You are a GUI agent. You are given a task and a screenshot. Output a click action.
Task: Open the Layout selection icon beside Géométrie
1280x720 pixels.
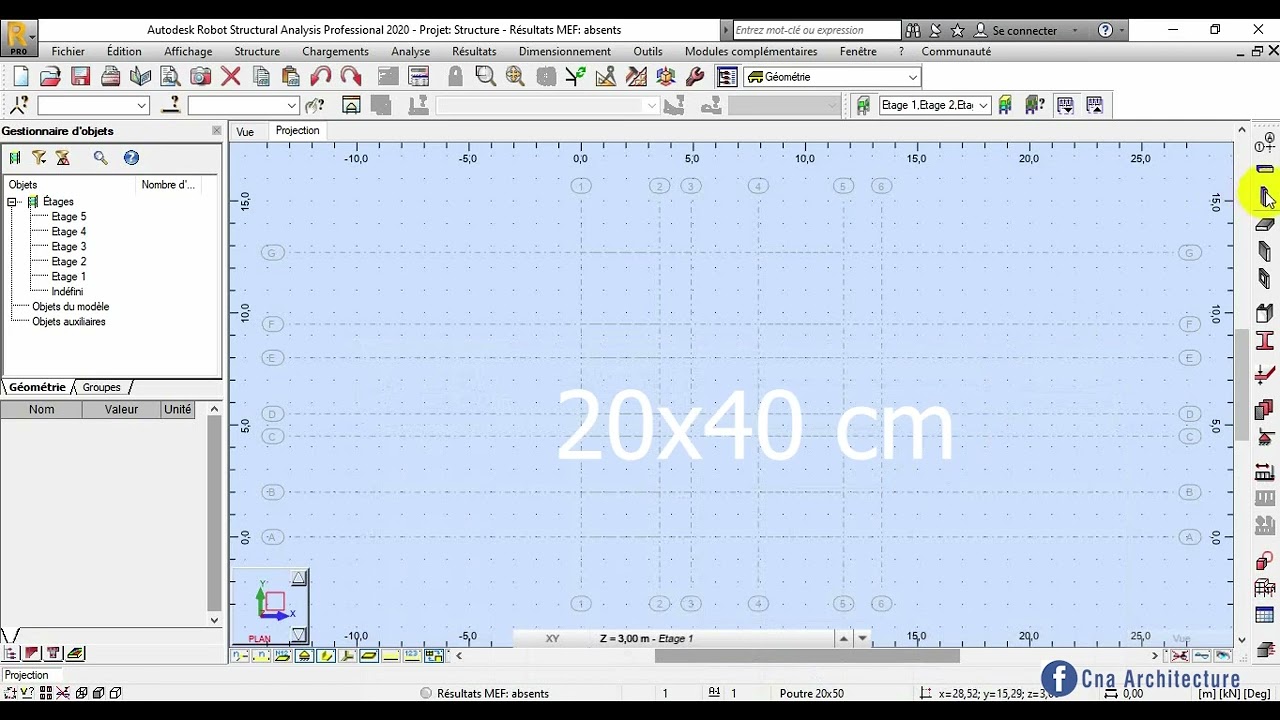coord(727,77)
